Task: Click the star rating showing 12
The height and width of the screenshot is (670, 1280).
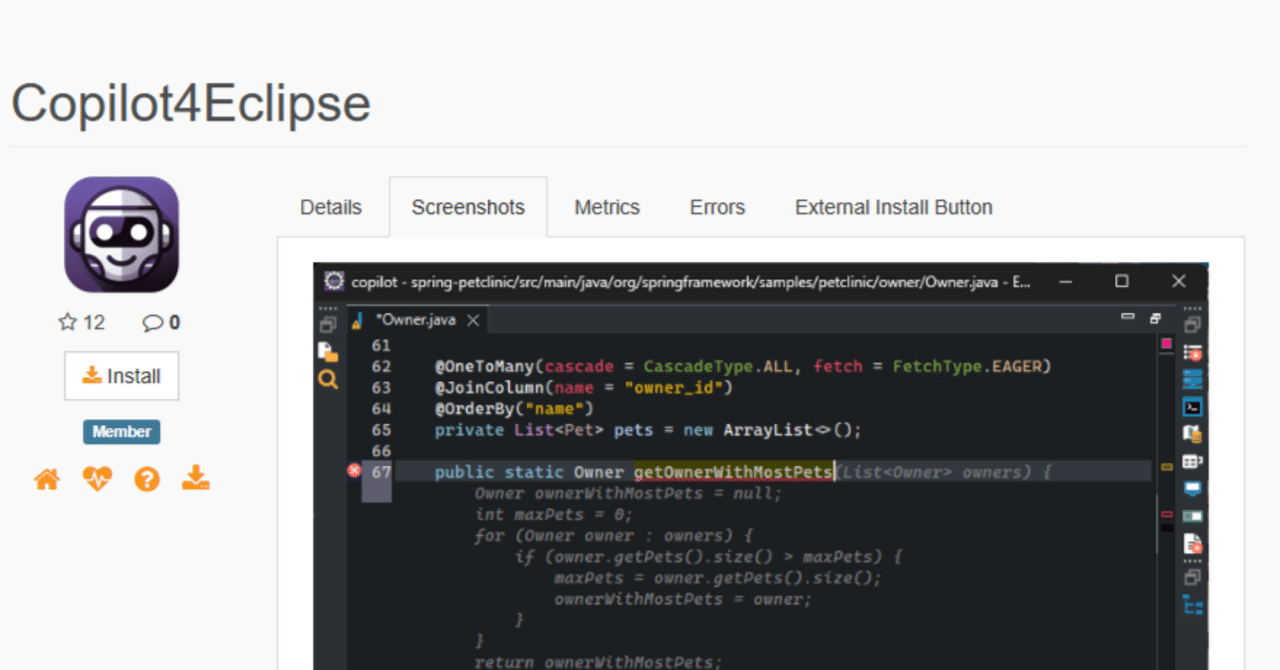Action: coord(80,322)
